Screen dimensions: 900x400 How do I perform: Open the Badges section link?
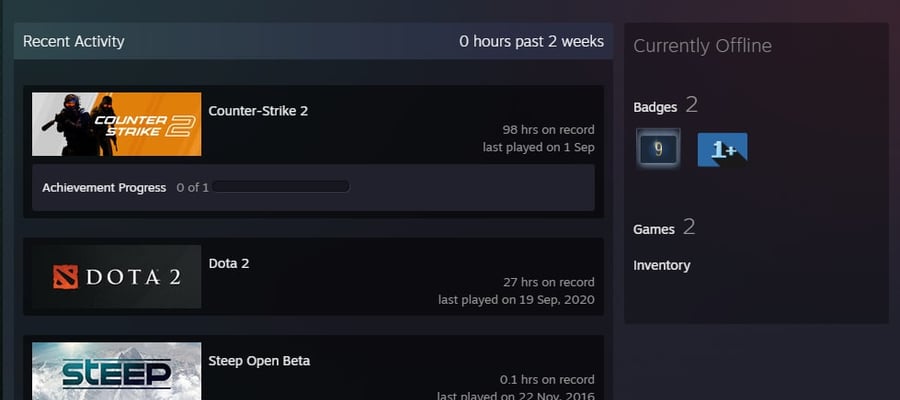pyautogui.click(x=655, y=107)
